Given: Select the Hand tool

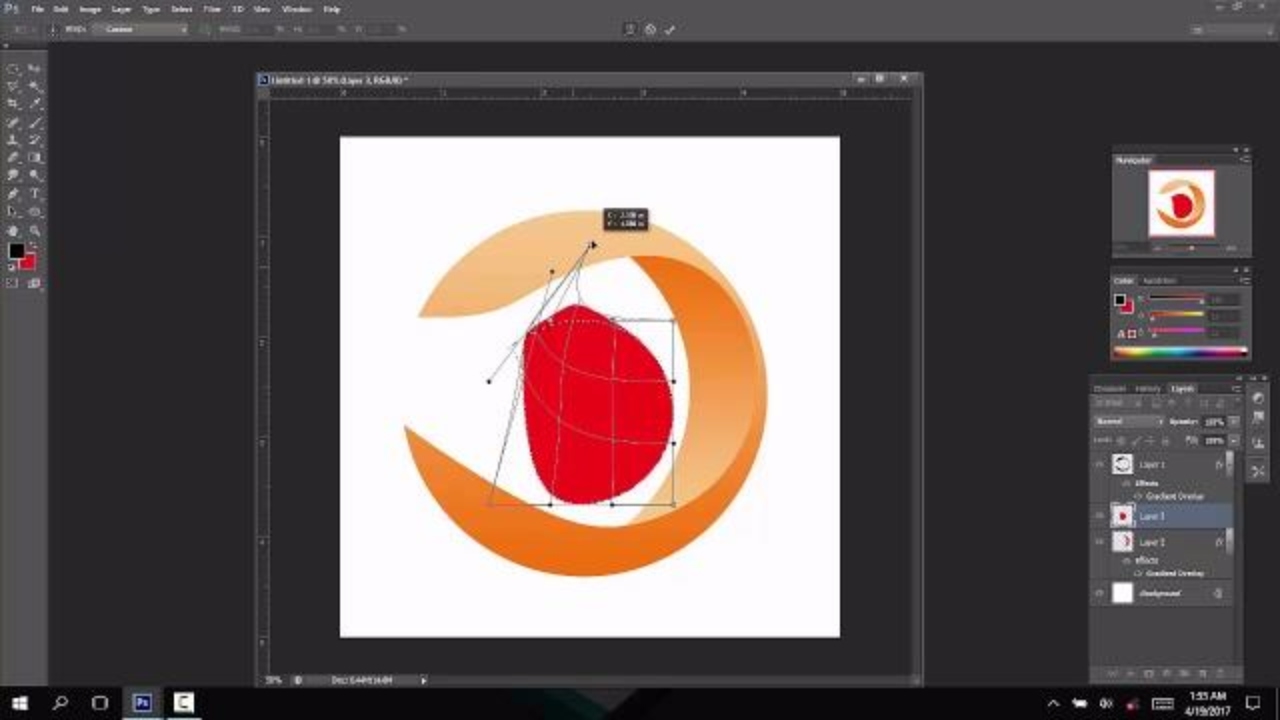Looking at the screenshot, I should click(14, 230).
